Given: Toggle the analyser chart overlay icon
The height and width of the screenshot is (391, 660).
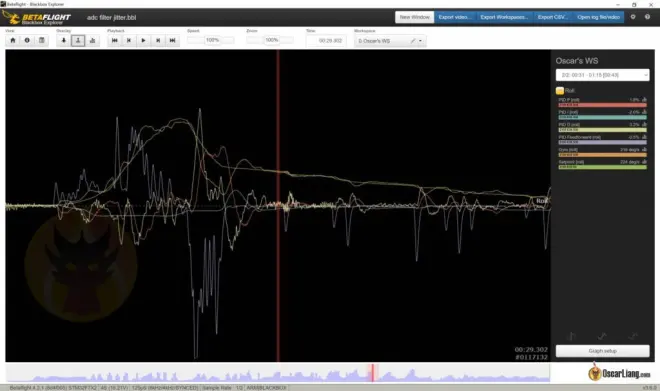Looking at the screenshot, I should pyautogui.click(x=92, y=40).
